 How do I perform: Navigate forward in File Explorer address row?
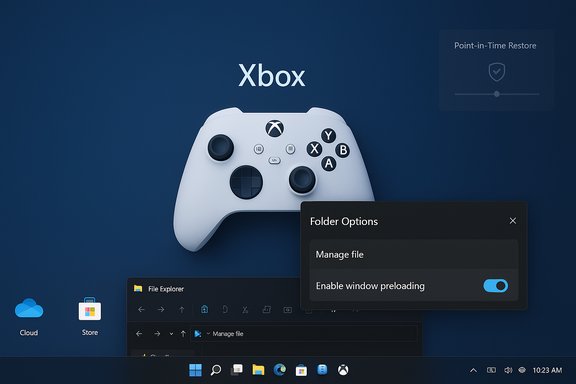point(157,334)
